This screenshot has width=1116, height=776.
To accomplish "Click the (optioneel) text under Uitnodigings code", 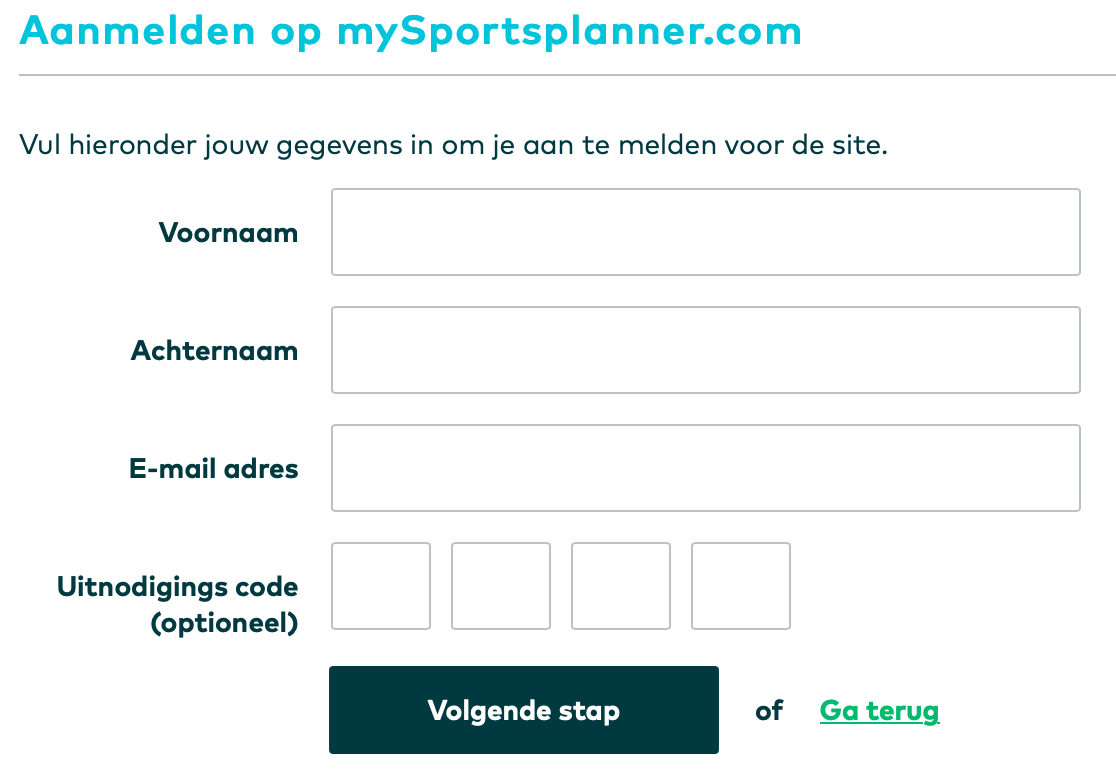I will [x=224, y=624].
